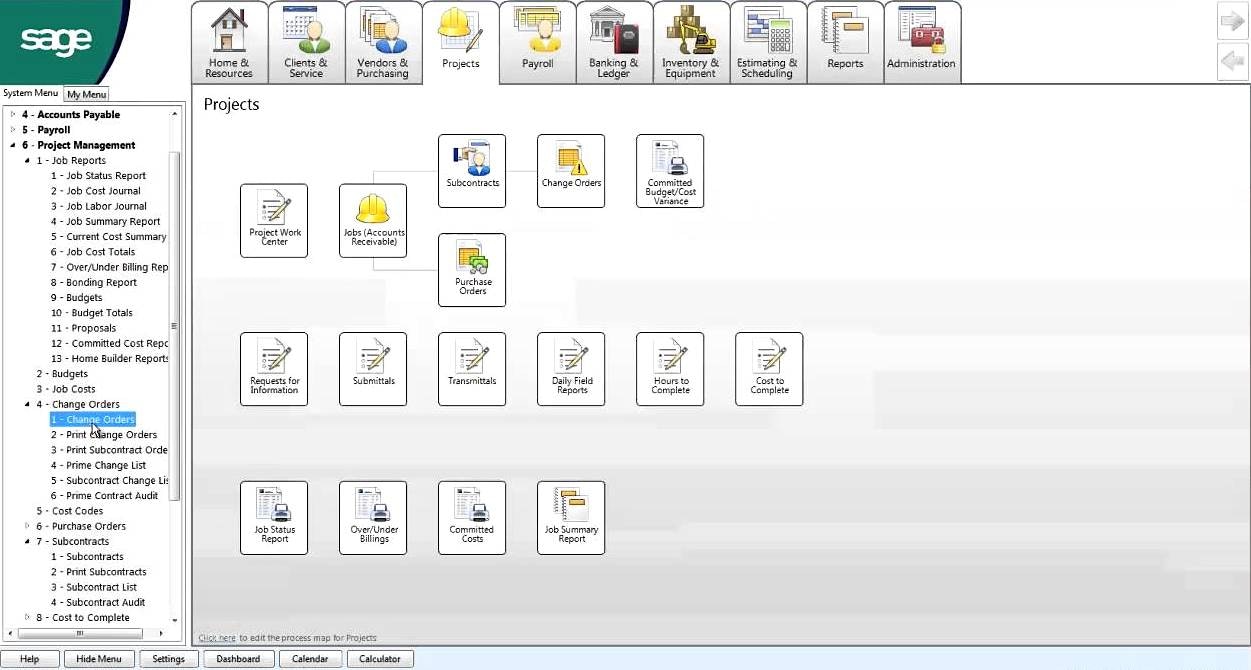
Task: Switch to the My Menu tab
Action: 87,94
